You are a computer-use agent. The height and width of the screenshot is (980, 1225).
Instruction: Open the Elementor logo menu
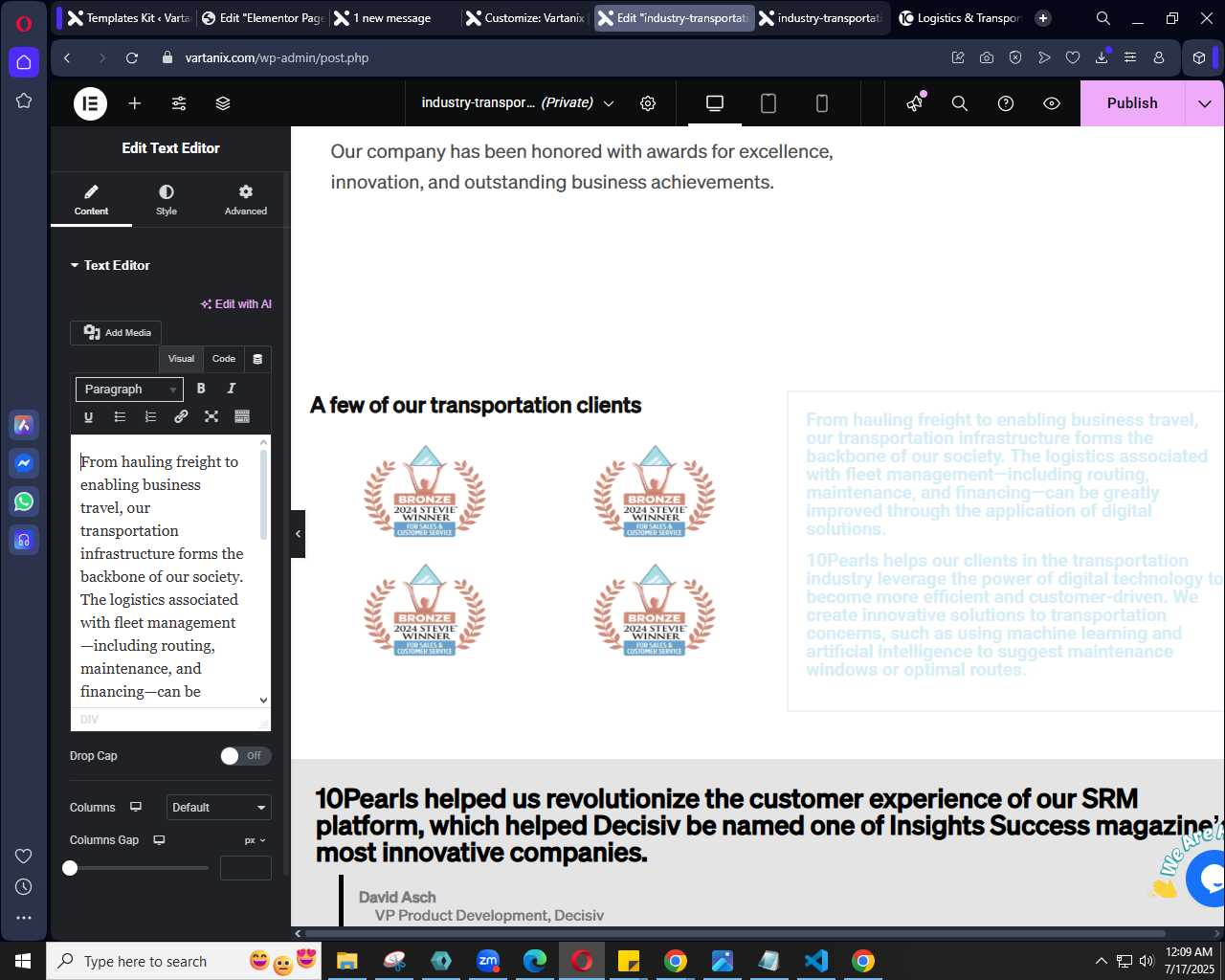[91, 103]
